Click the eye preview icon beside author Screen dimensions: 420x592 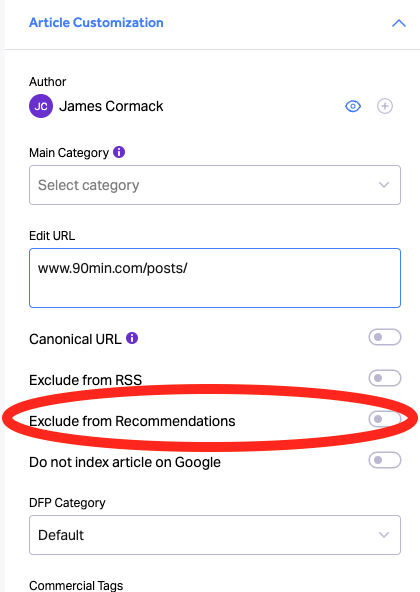click(x=353, y=106)
